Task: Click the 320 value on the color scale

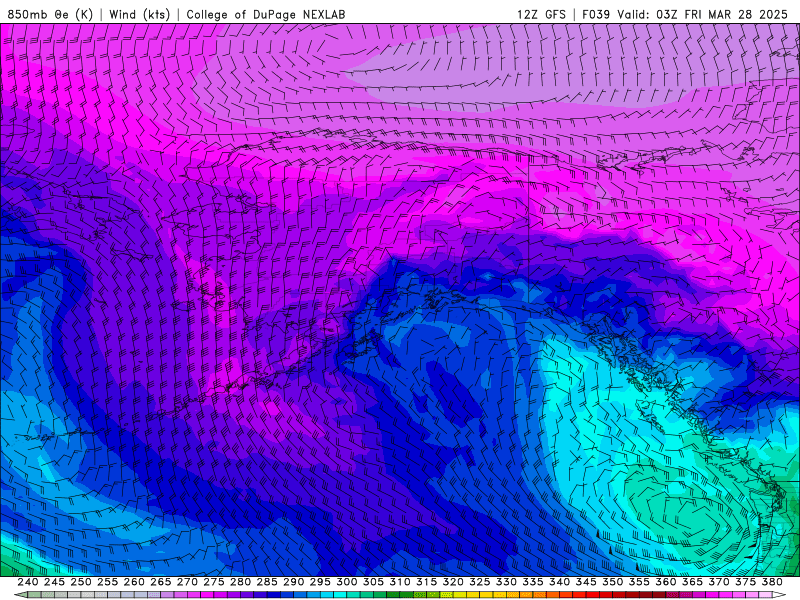Action: (453, 582)
